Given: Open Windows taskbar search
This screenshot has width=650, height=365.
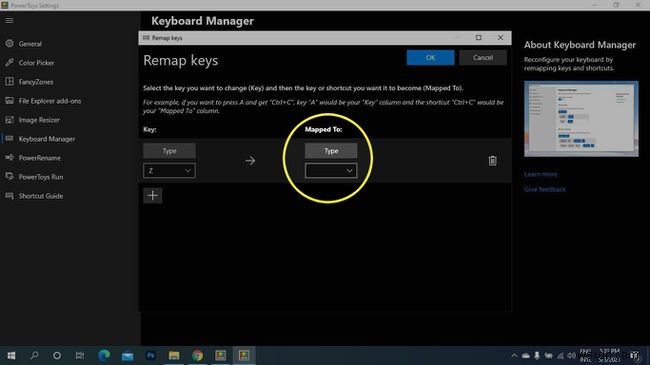Looking at the screenshot, I should tap(34, 355).
